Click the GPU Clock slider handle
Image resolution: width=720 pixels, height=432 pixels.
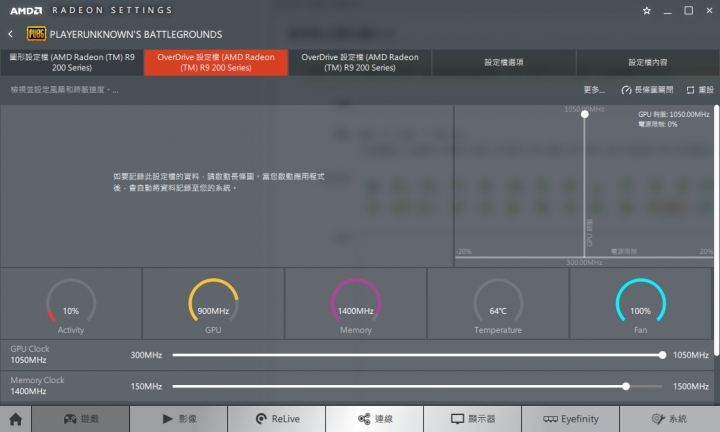coord(662,355)
